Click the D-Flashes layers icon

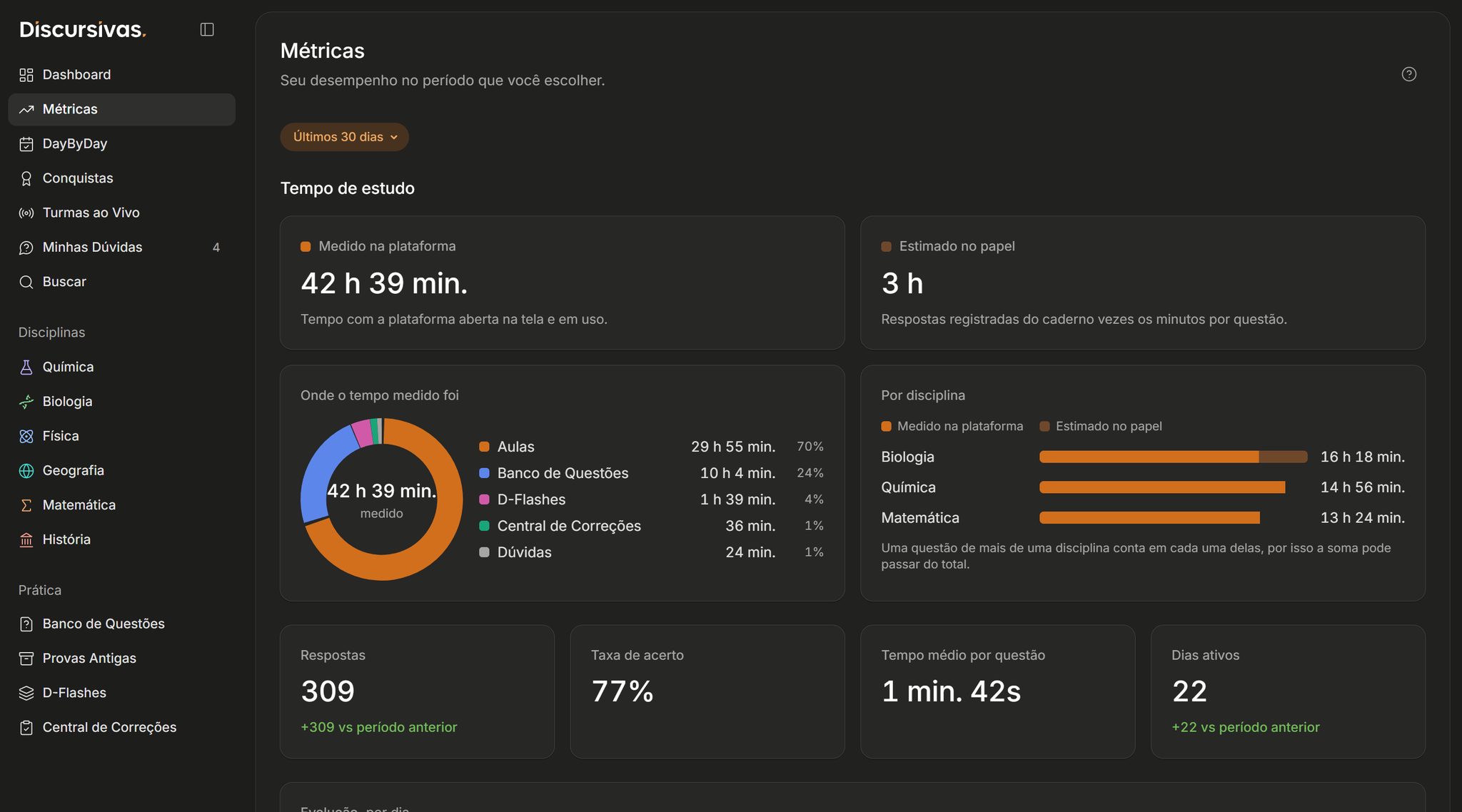pyautogui.click(x=26, y=693)
